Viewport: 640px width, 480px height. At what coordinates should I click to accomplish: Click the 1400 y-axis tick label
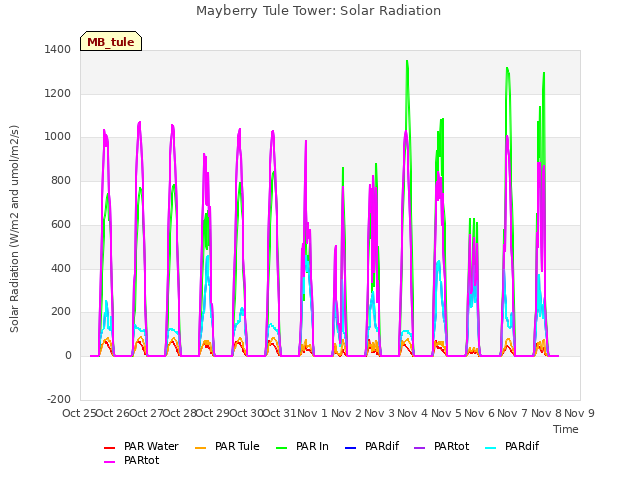tap(58, 49)
